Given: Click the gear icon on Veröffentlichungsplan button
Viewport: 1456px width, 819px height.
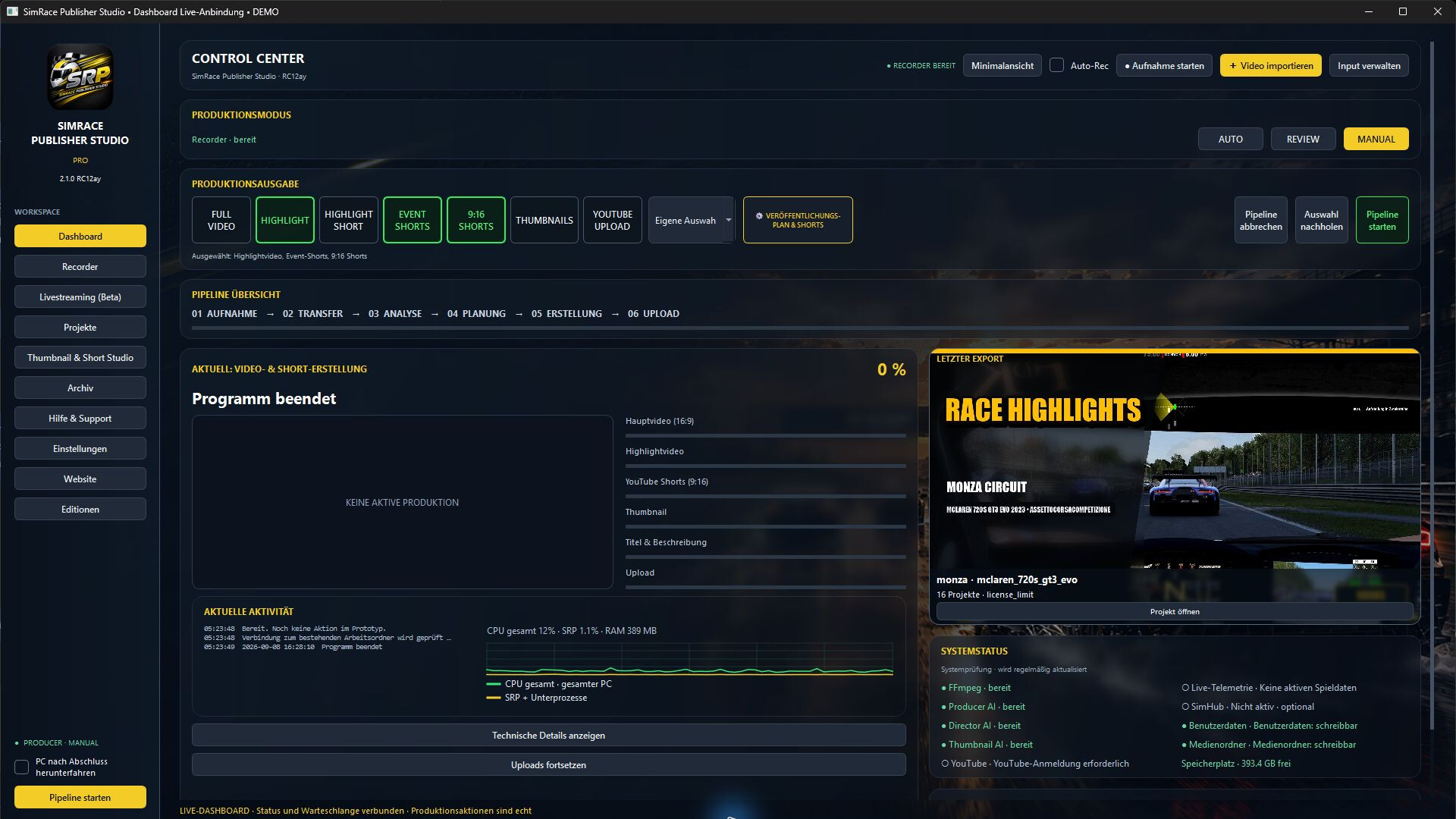Looking at the screenshot, I should (759, 216).
